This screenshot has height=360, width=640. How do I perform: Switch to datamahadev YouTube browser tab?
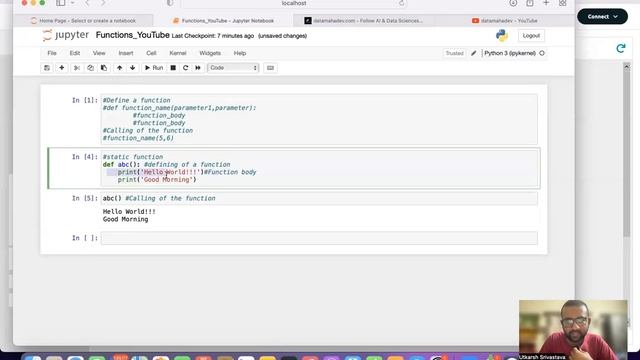(504, 20)
